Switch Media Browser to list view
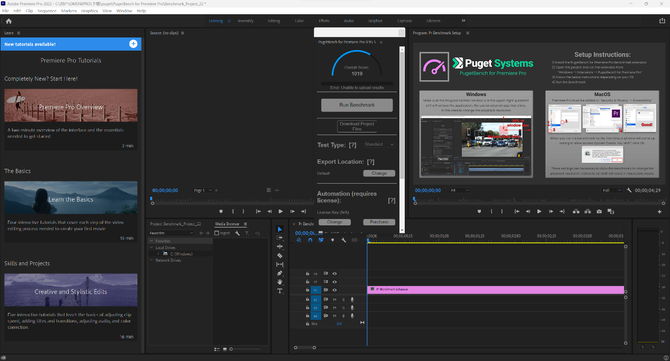The image size is (670, 361). pos(217,349)
